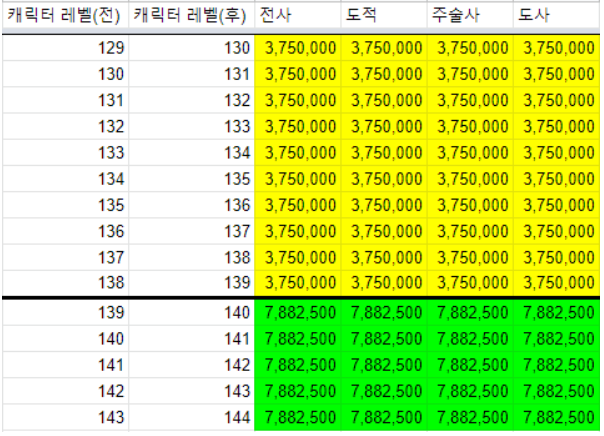Select cell 133 in 캐릭터 레벨(후) column
The image size is (604, 436).
191,126
